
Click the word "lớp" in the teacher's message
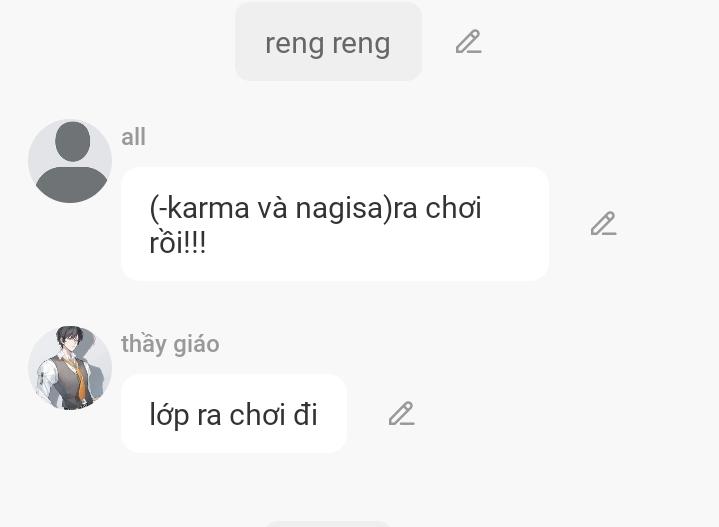pos(169,416)
